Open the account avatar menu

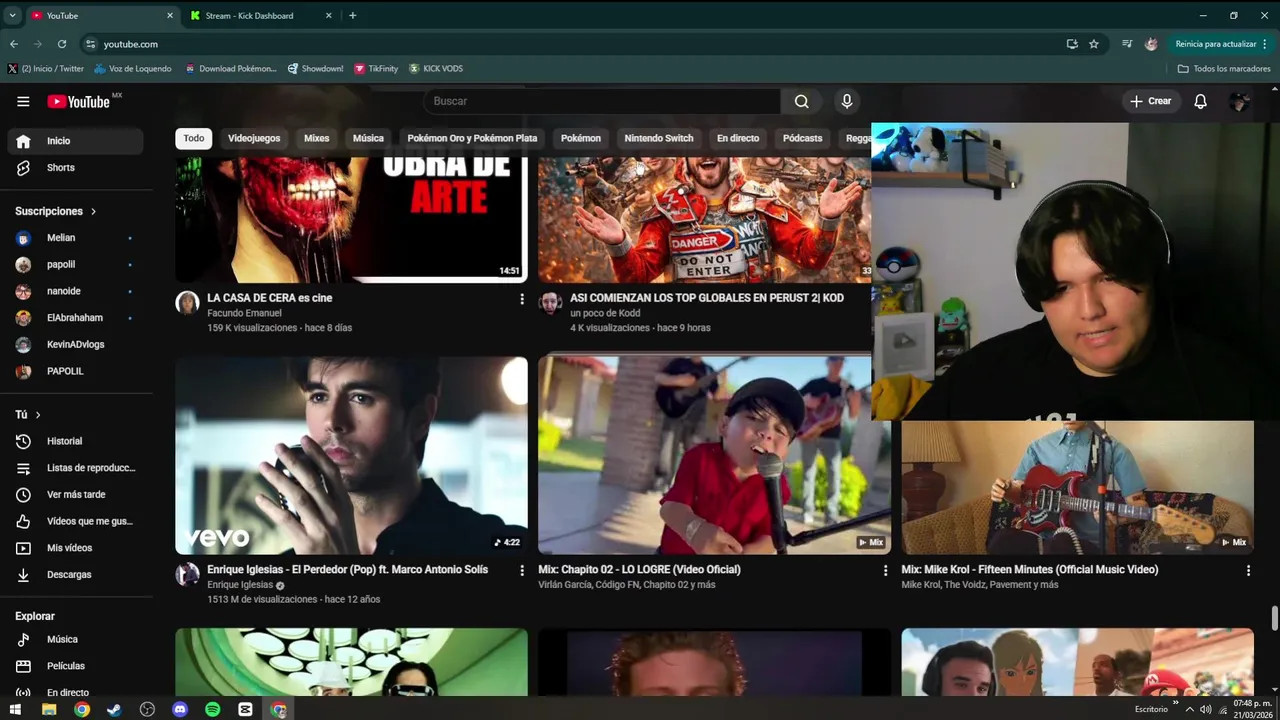click(x=1239, y=101)
